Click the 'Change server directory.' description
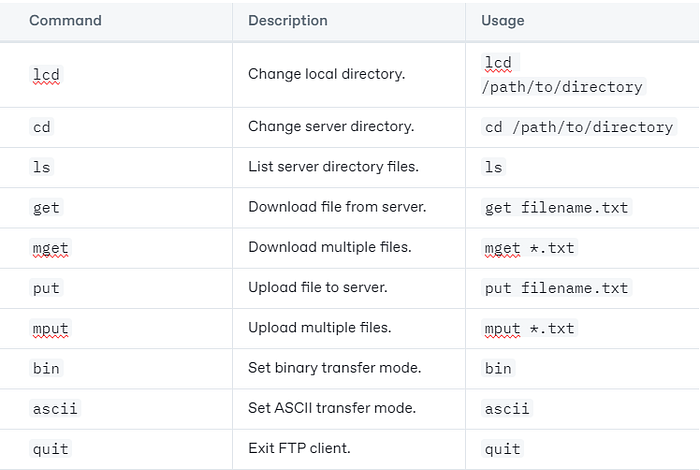 tap(331, 126)
